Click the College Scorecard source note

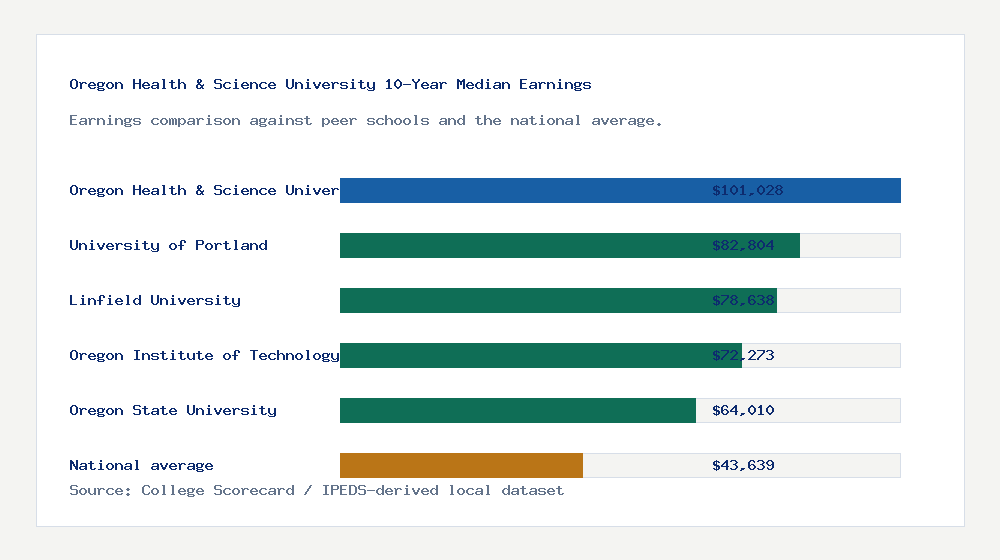[x=316, y=490]
